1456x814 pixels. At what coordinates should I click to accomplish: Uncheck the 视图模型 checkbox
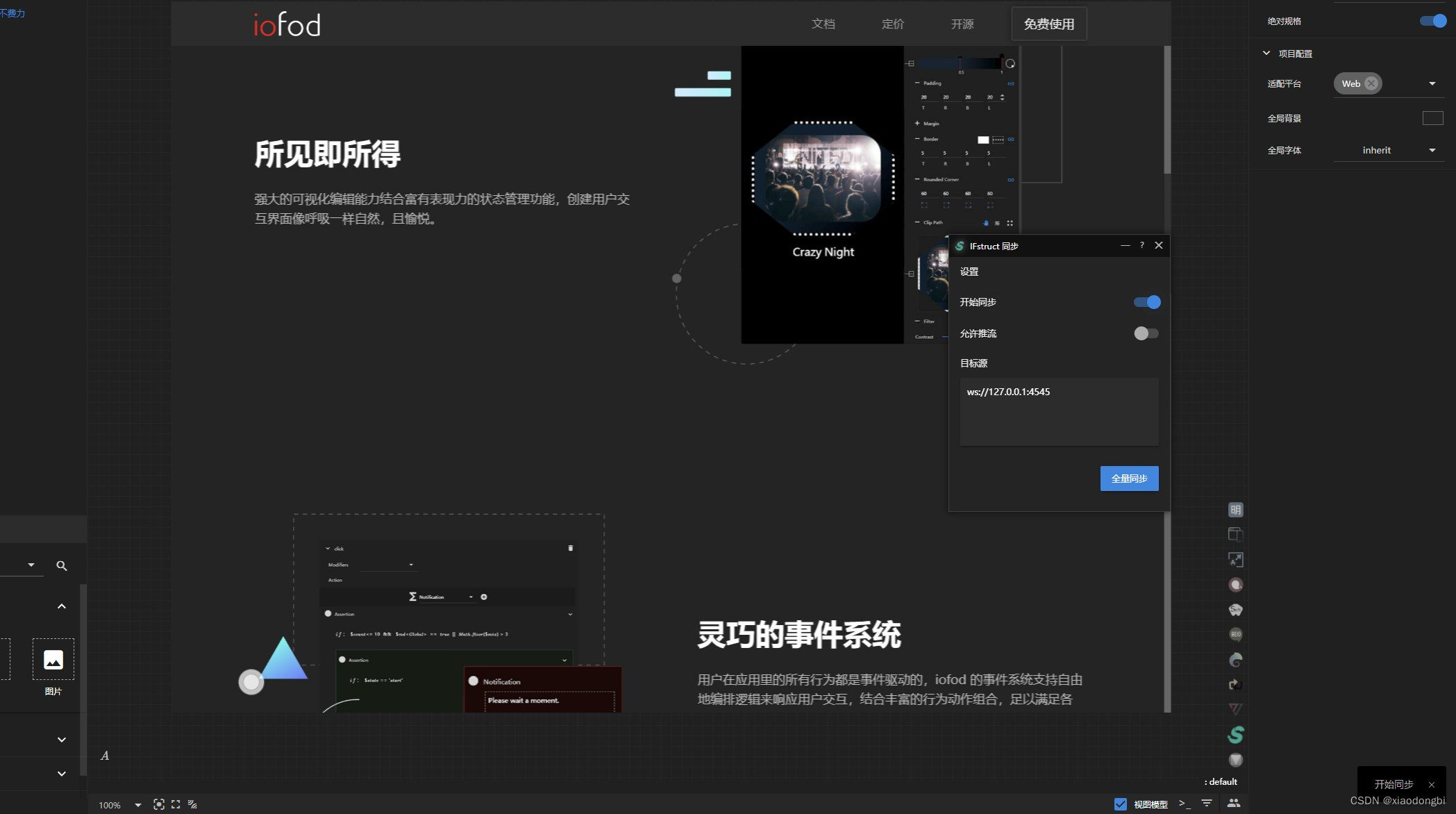(1121, 804)
